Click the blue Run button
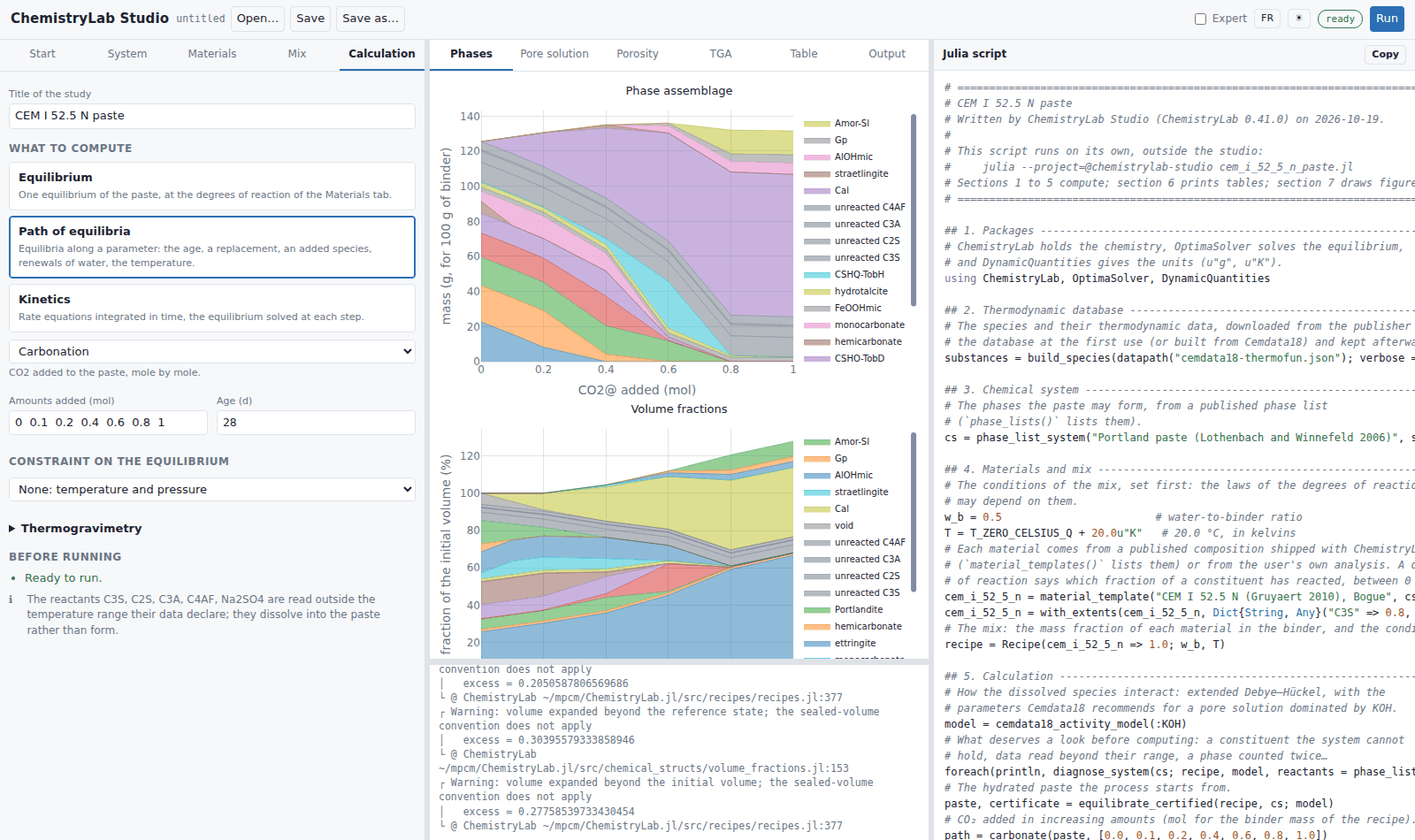 1387,19
